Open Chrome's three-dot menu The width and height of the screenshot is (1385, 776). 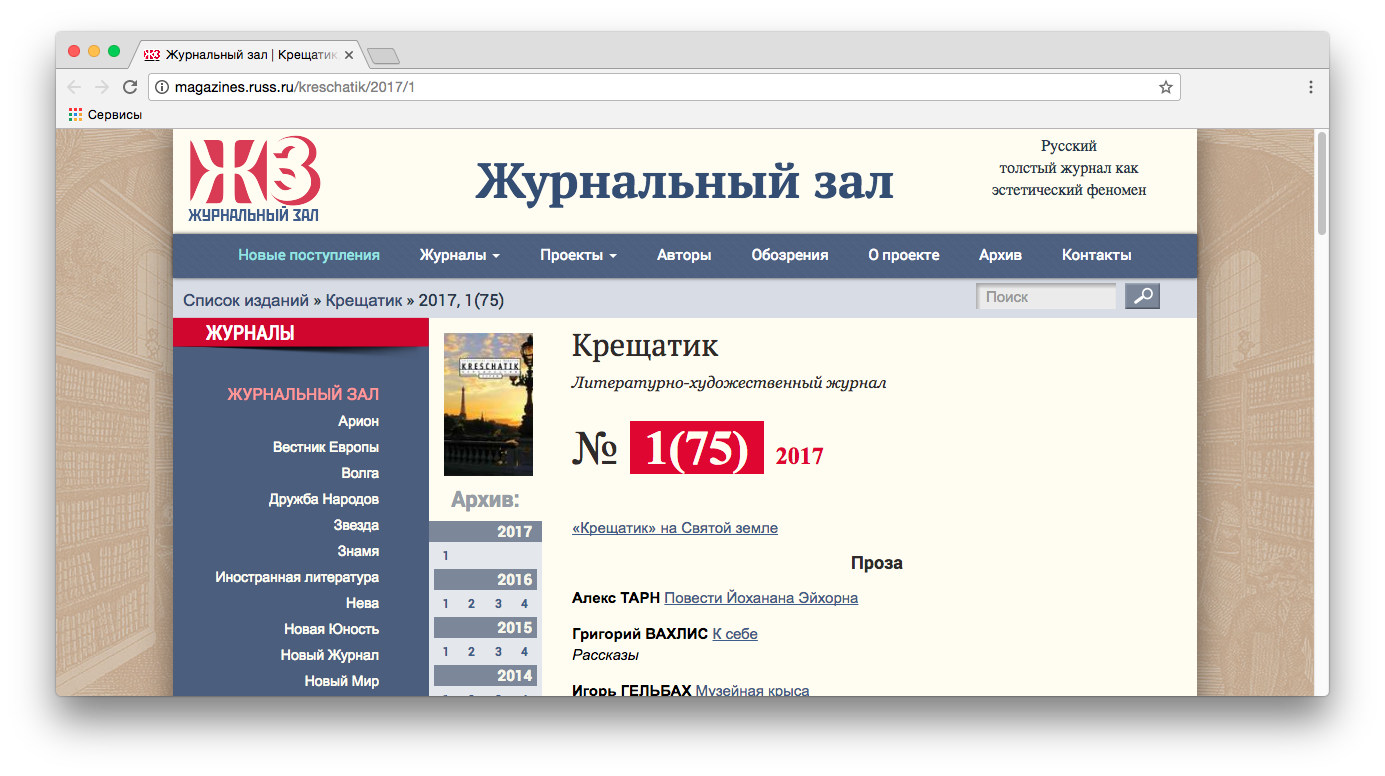(x=1310, y=87)
